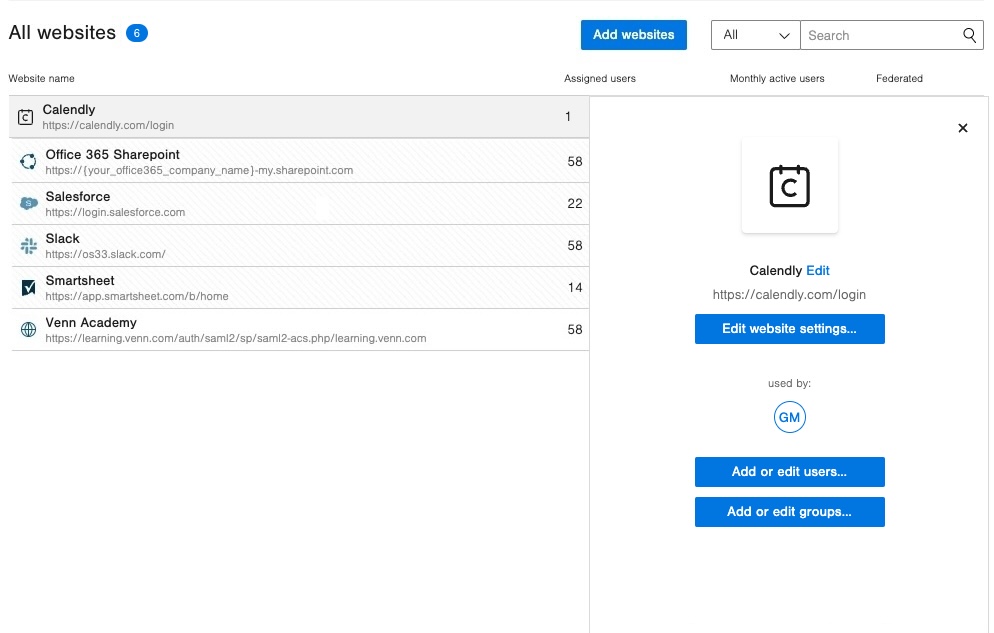994x633 pixels.
Task: Click the All websites heading
Action: (62, 33)
